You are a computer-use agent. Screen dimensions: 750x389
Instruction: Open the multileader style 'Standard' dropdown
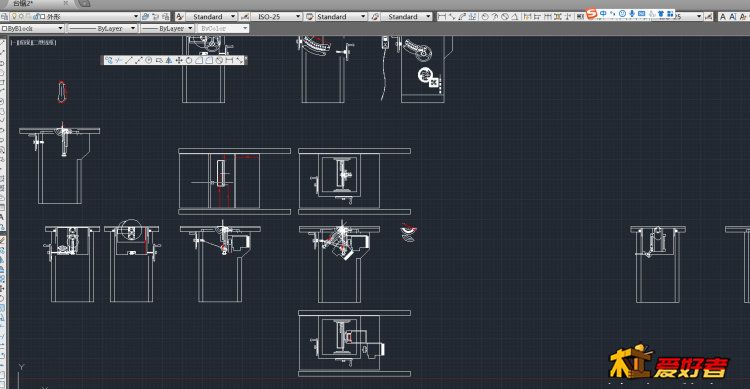pyautogui.click(x=428, y=17)
